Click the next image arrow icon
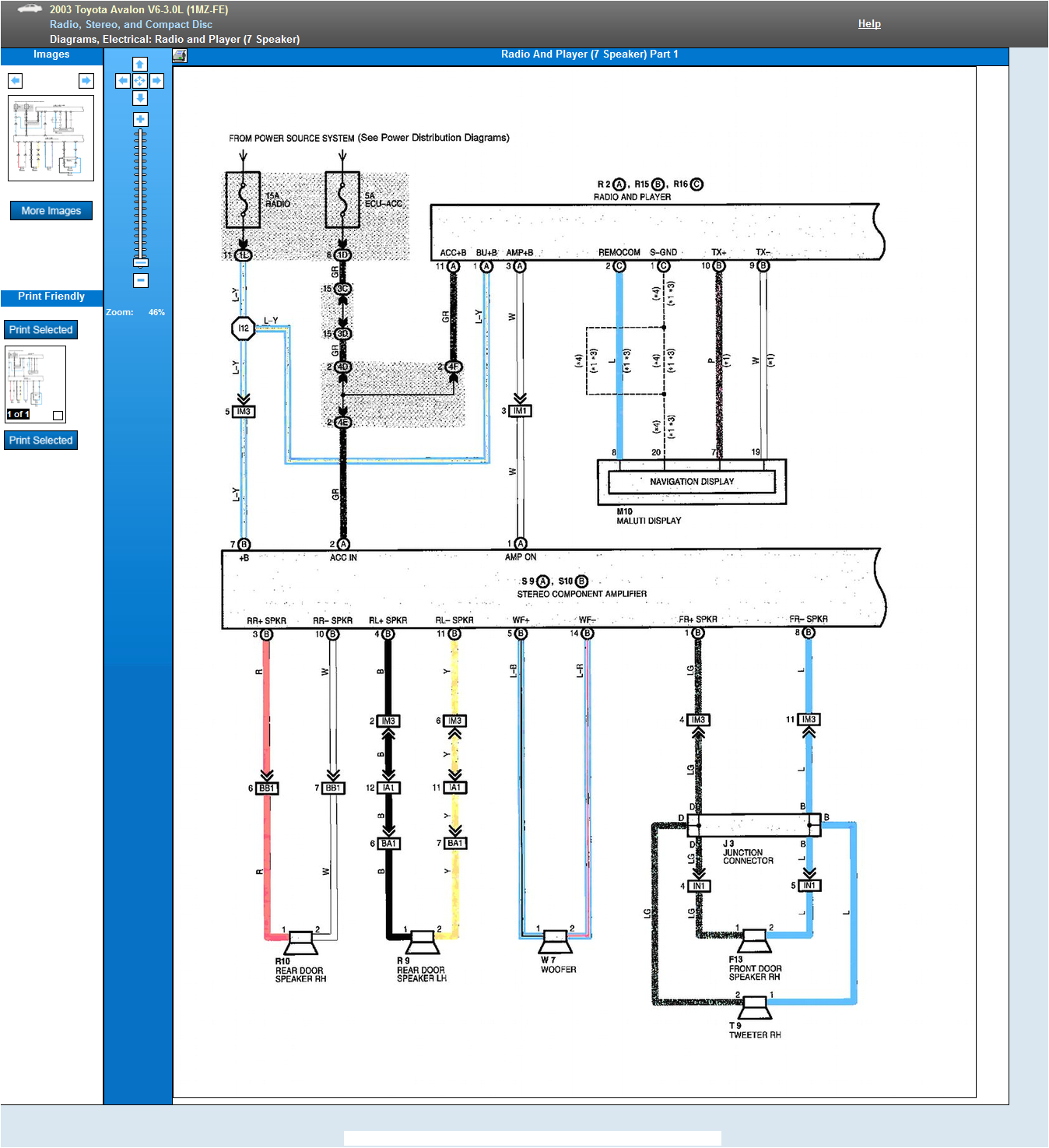 point(86,80)
